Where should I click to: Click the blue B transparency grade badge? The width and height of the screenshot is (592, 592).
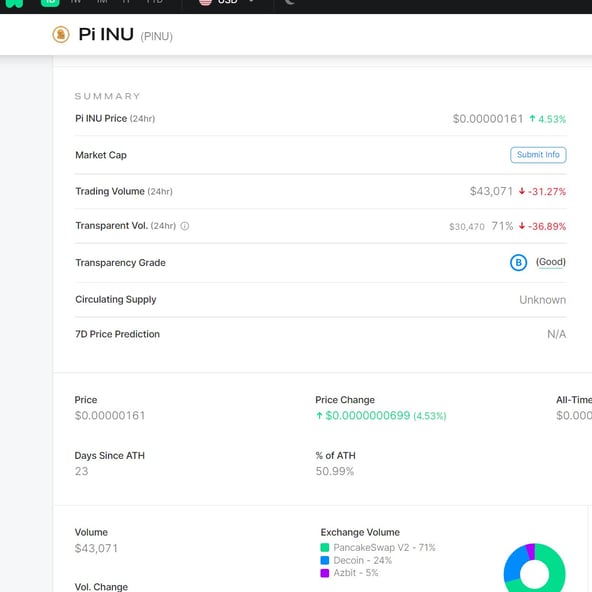[x=518, y=262]
